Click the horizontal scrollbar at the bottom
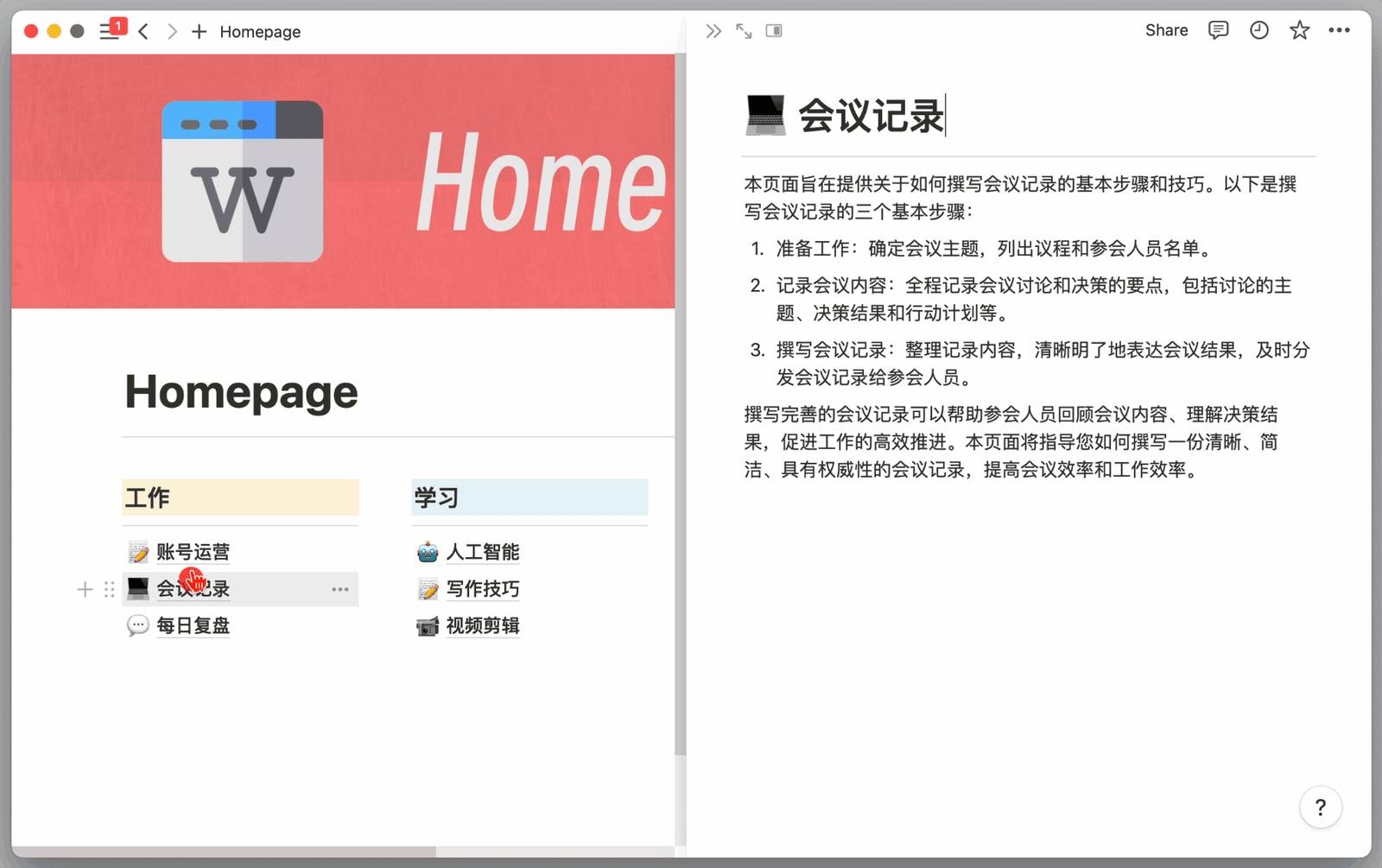 coord(225,852)
